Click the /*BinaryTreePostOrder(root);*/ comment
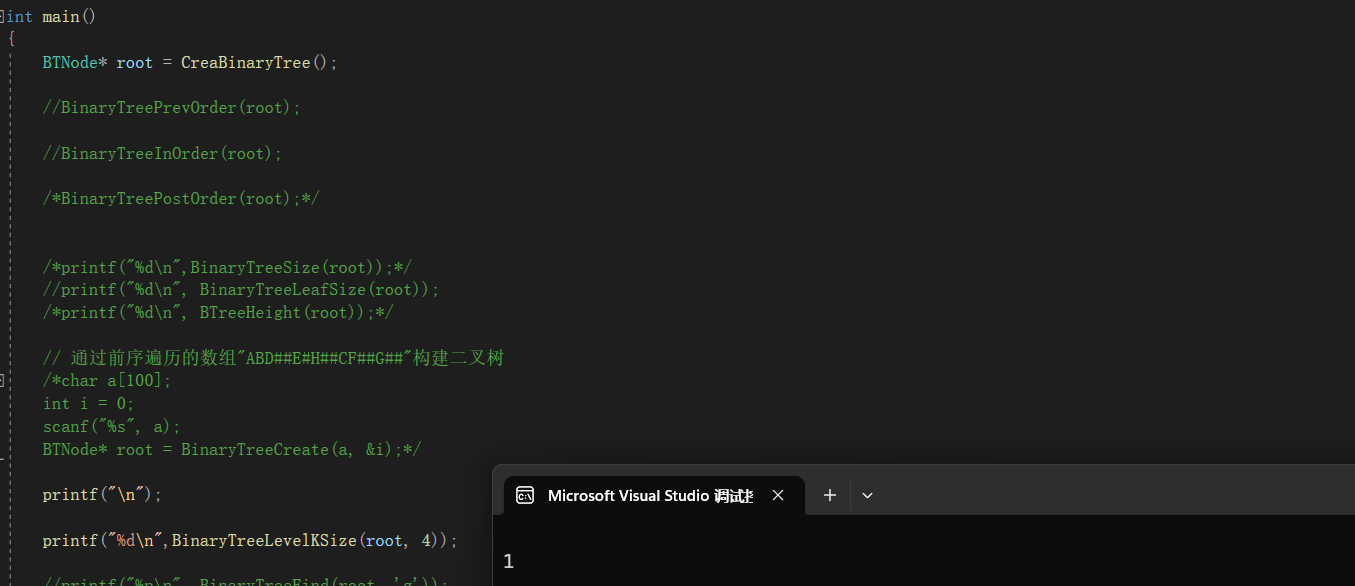 click(x=181, y=198)
